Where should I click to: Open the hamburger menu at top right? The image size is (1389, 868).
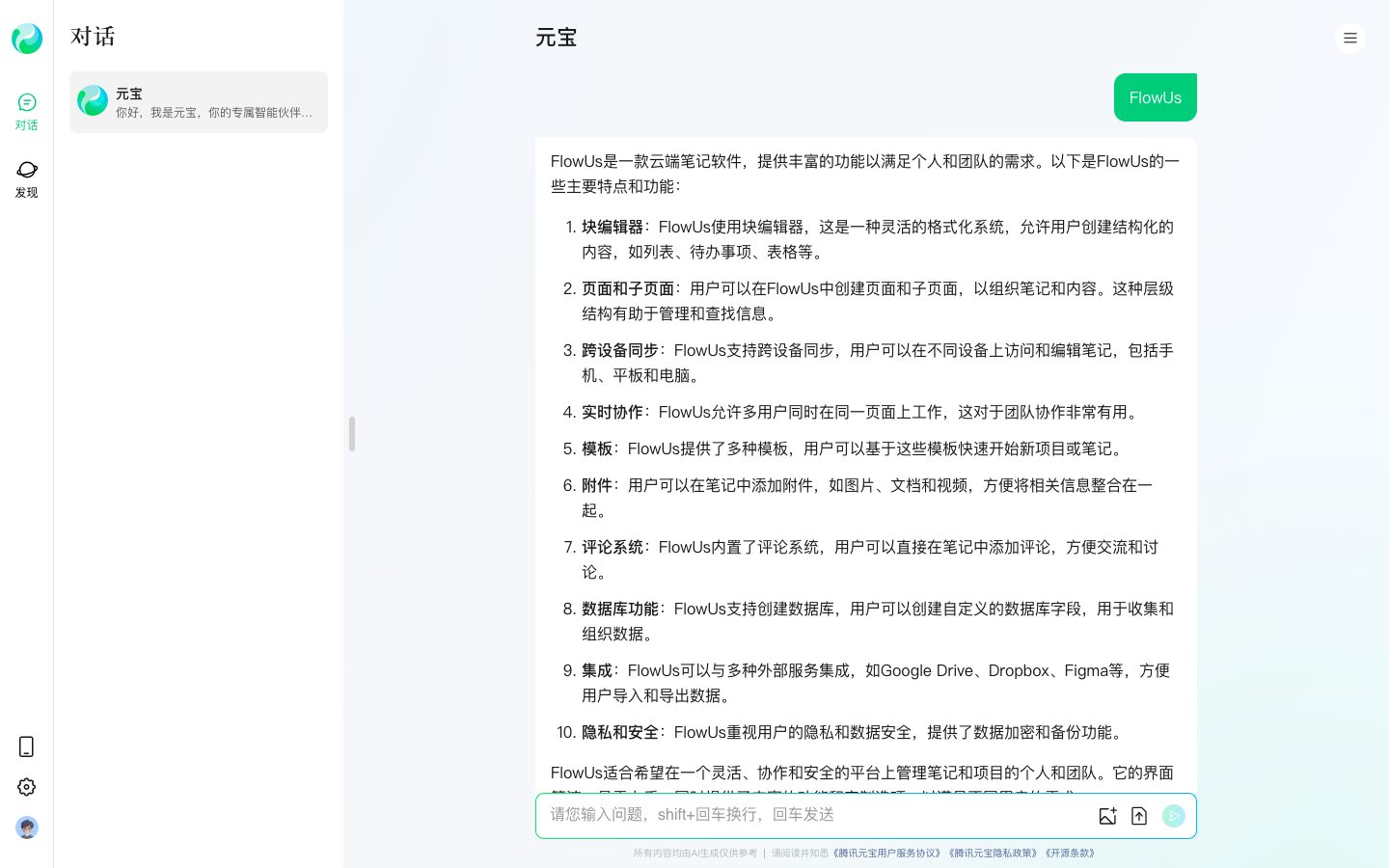coord(1350,39)
